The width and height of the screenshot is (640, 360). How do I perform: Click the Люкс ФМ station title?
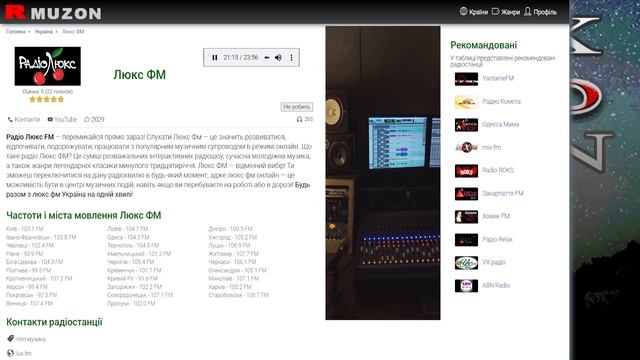point(140,75)
